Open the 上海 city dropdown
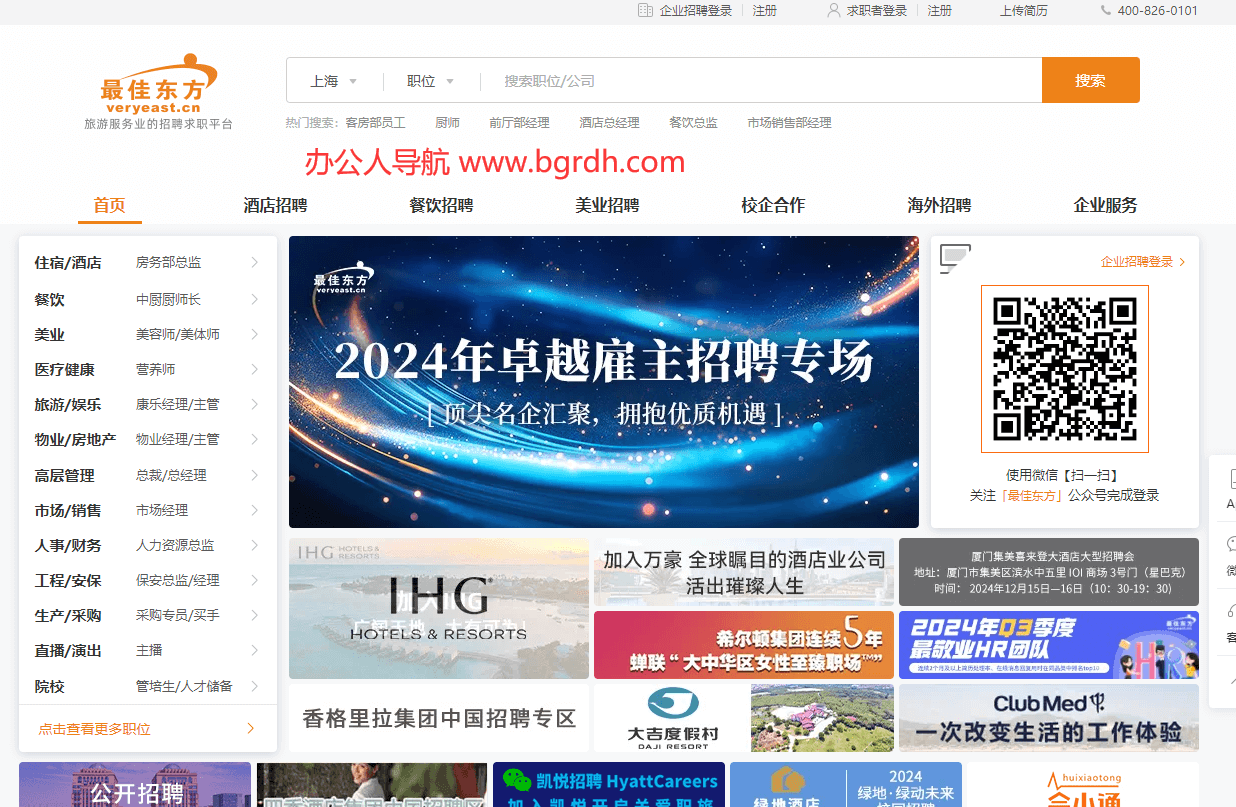 pyautogui.click(x=333, y=81)
